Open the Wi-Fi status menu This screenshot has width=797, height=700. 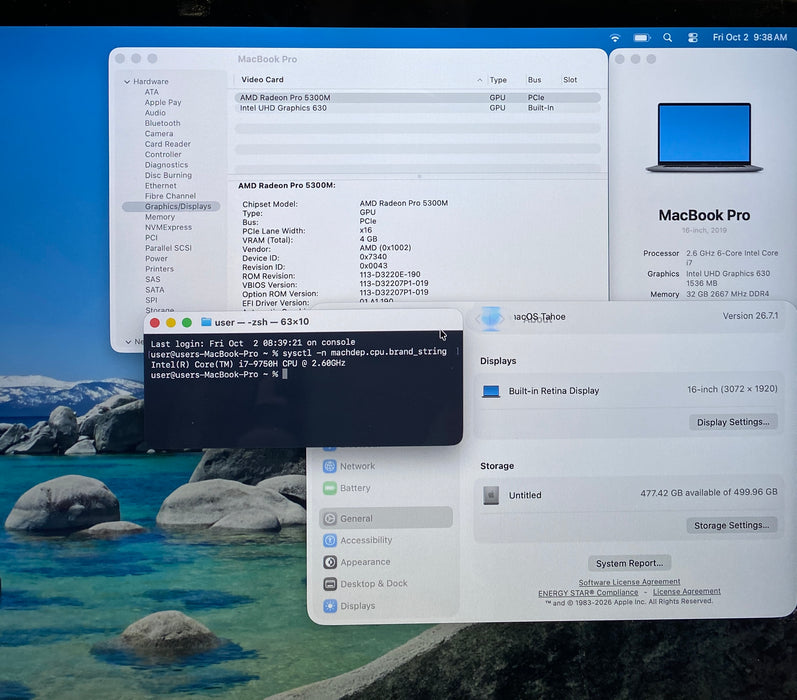[x=615, y=38]
